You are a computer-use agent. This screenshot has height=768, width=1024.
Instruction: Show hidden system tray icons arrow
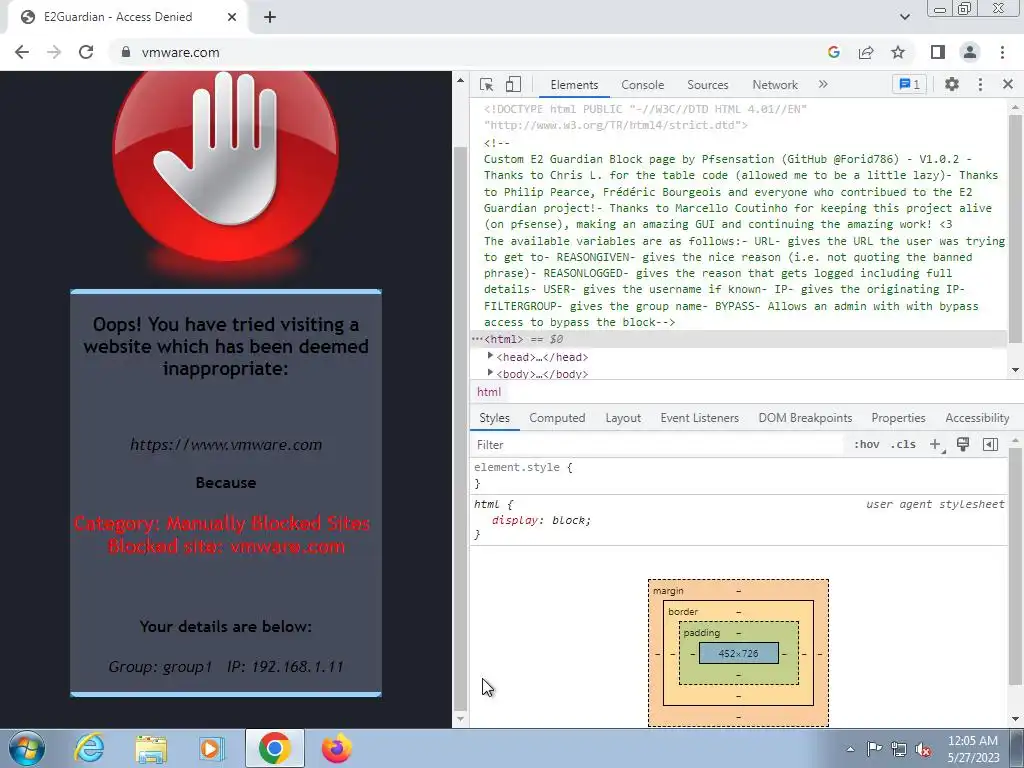click(850, 748)
